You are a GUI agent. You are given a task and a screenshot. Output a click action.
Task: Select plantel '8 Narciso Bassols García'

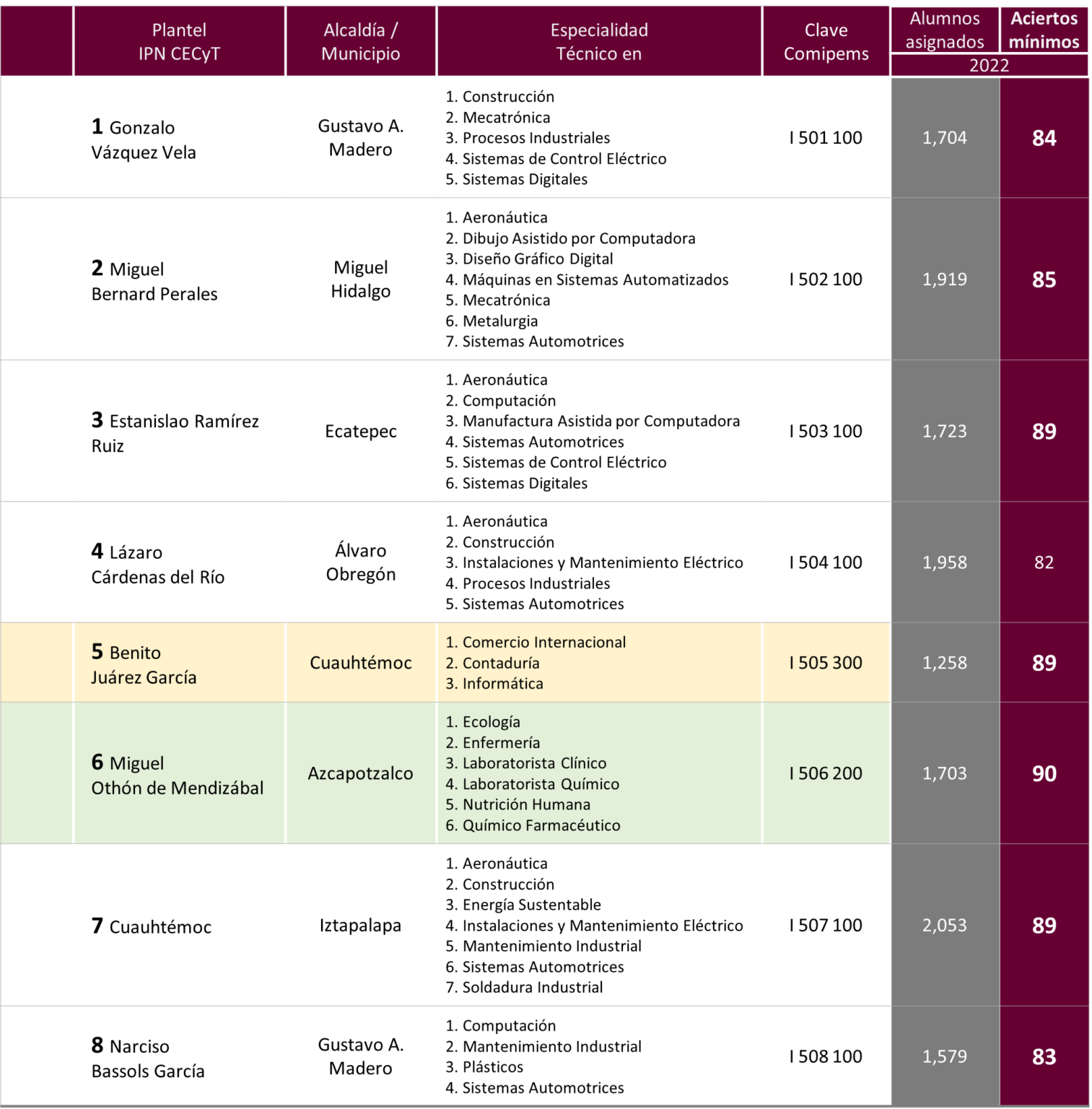tap(148, 1057)
